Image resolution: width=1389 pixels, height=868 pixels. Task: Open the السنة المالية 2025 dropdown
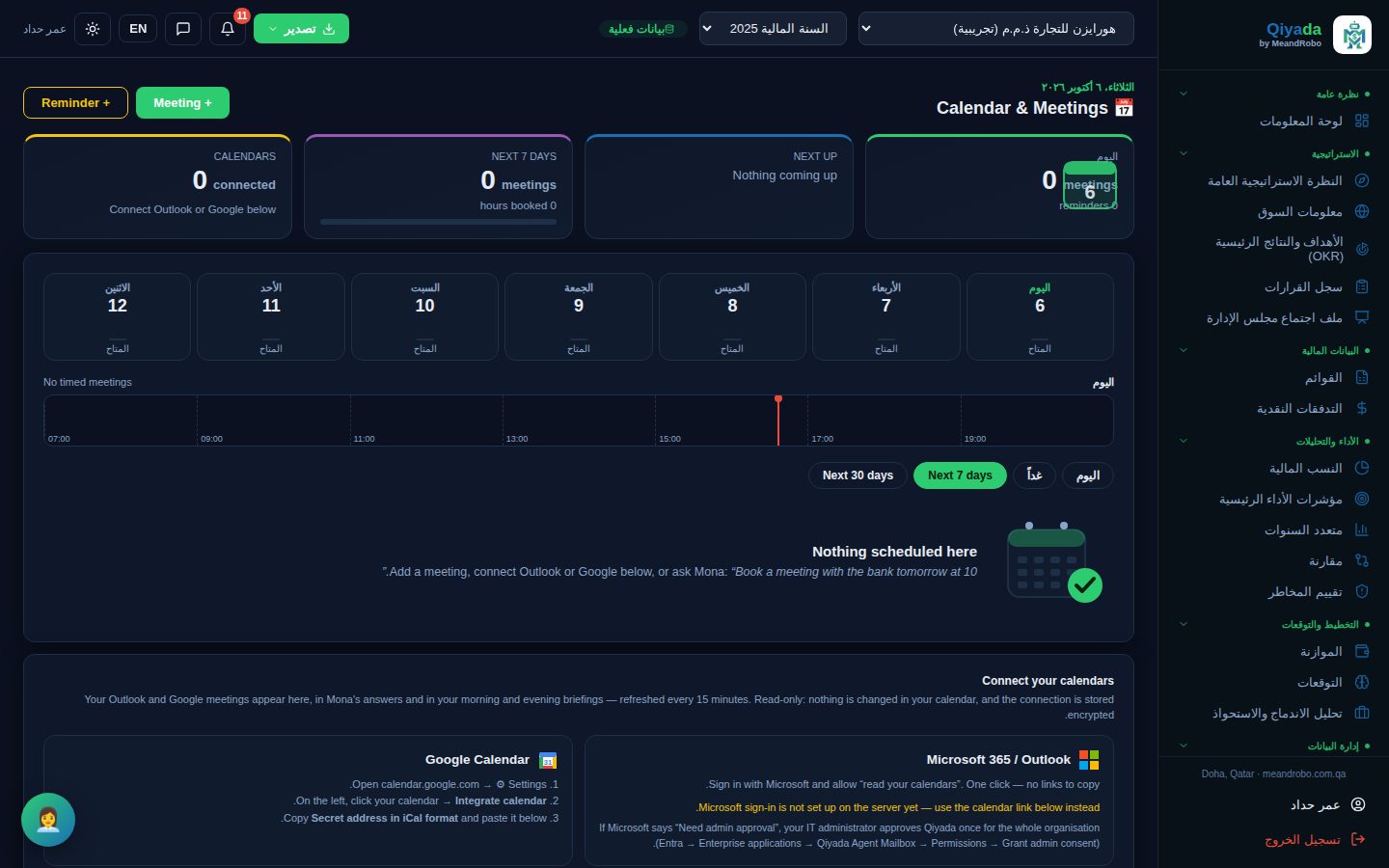coord(773,29)
